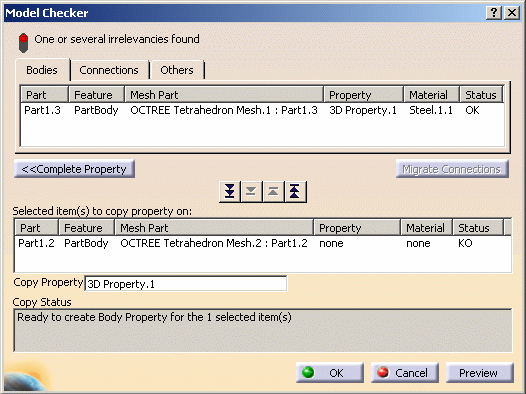Click the Material header in lower table

coord(427,228)
